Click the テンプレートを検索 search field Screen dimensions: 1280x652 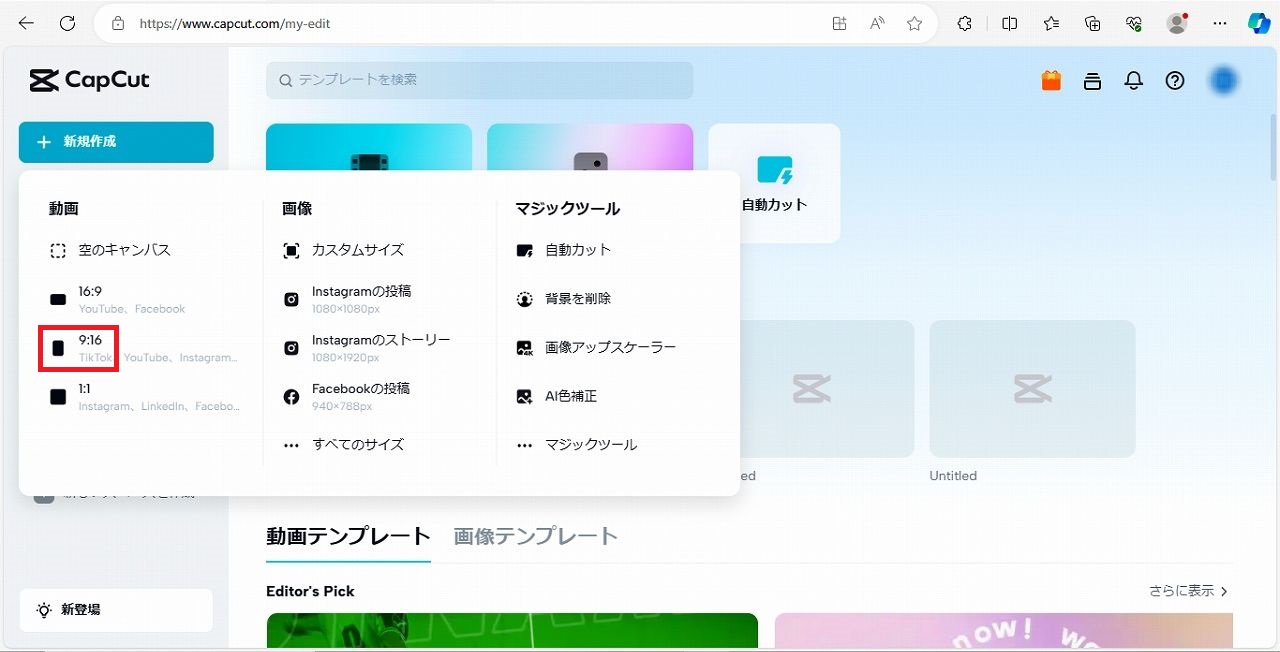[x=480, y=80]
